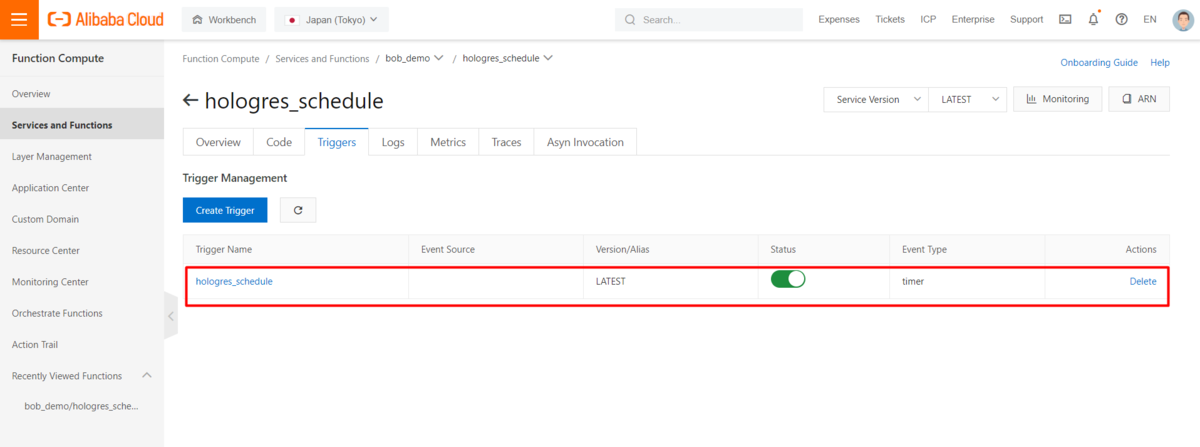
Task: Open the Onboarding Guide link
Action: [x=1099, y=62]
